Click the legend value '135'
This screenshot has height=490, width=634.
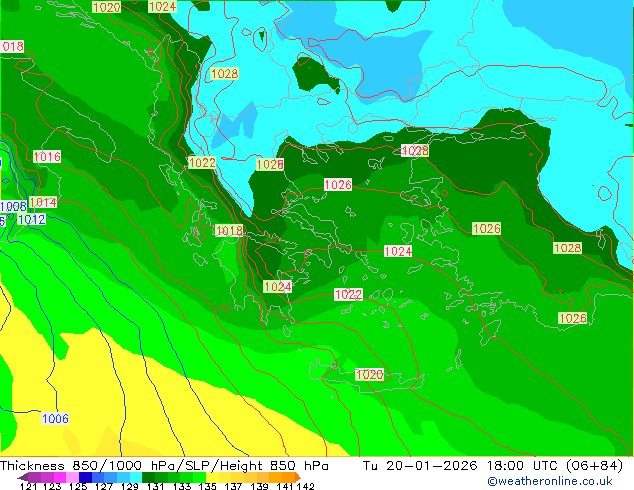(207, 486)
